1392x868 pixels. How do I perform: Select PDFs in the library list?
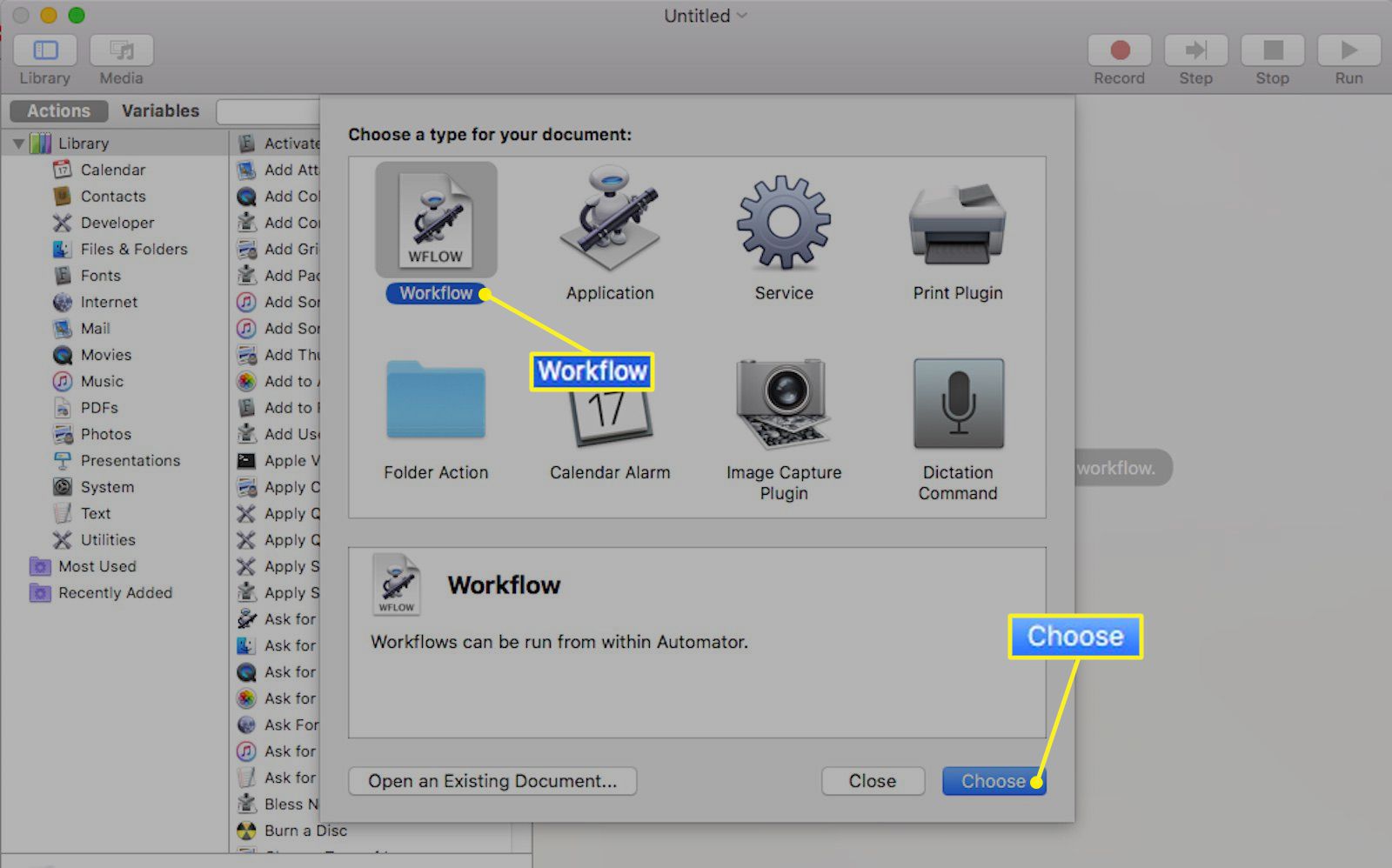point(99,408)
